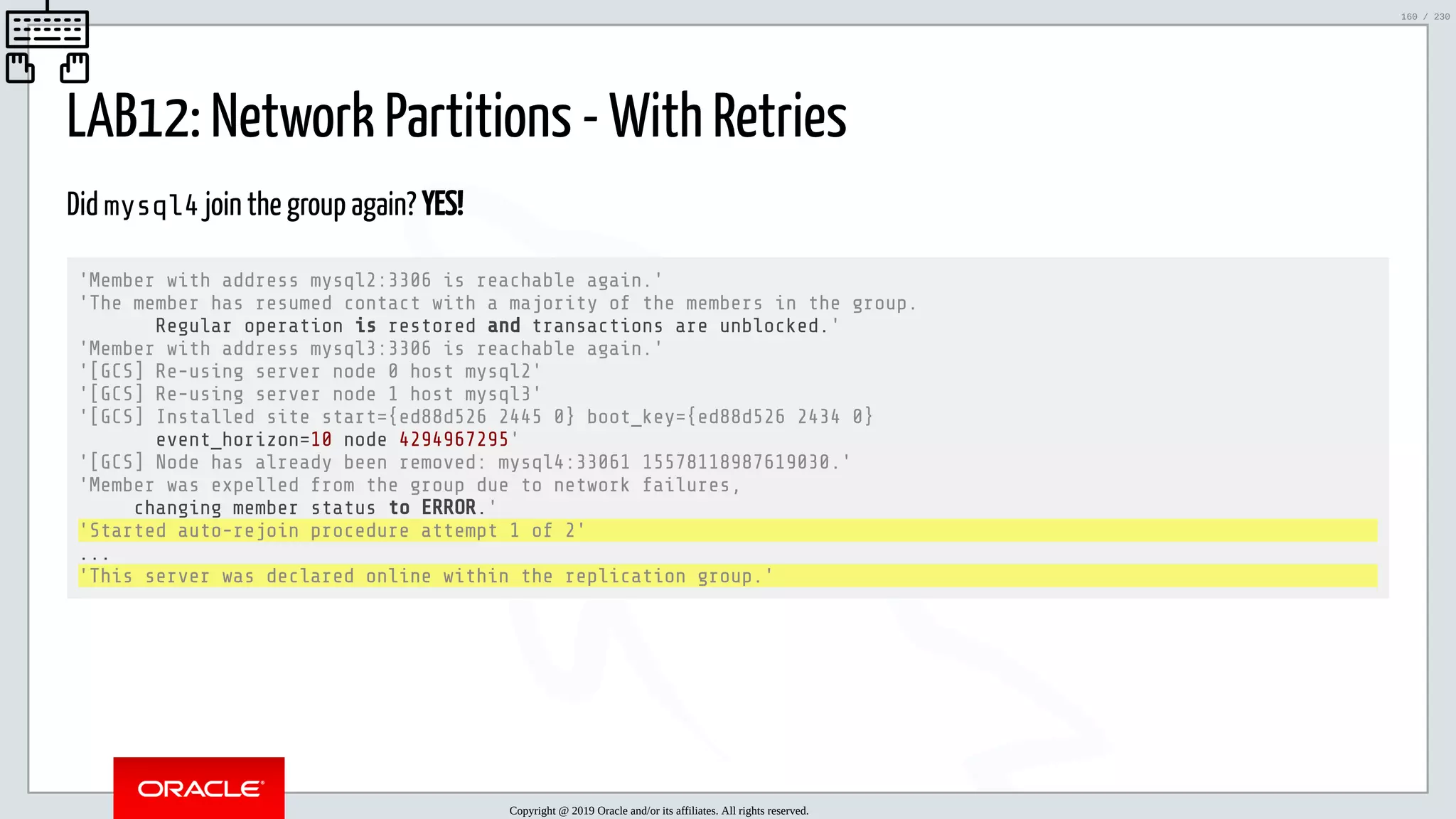Select the line '[GCS] Re-using server node 1 host mysql3'
This screenshot has width=1456, height=819.
pyautogui.click(x=310, y=395)
